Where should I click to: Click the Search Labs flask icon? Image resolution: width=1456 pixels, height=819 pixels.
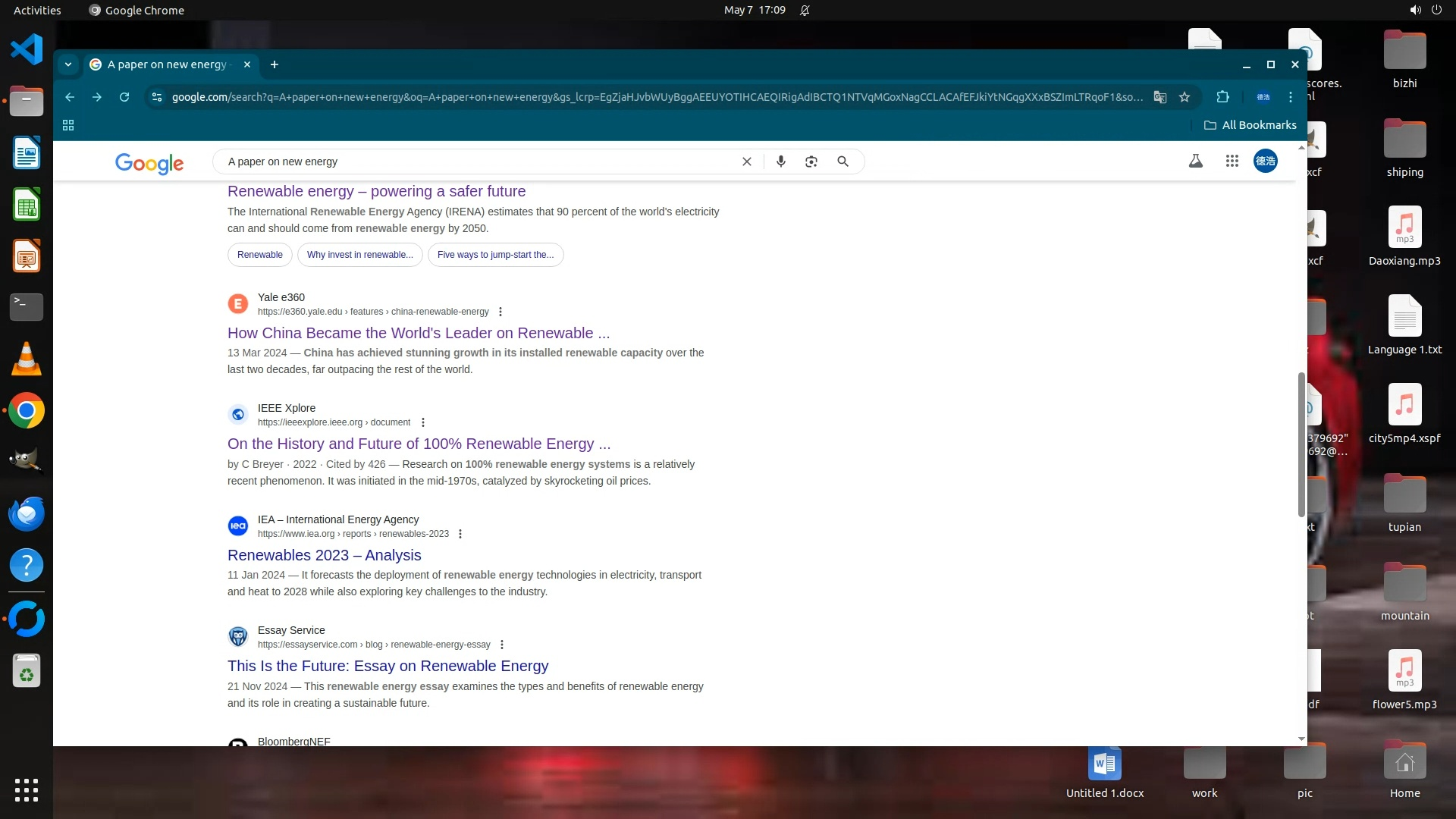pos(1195,161)
